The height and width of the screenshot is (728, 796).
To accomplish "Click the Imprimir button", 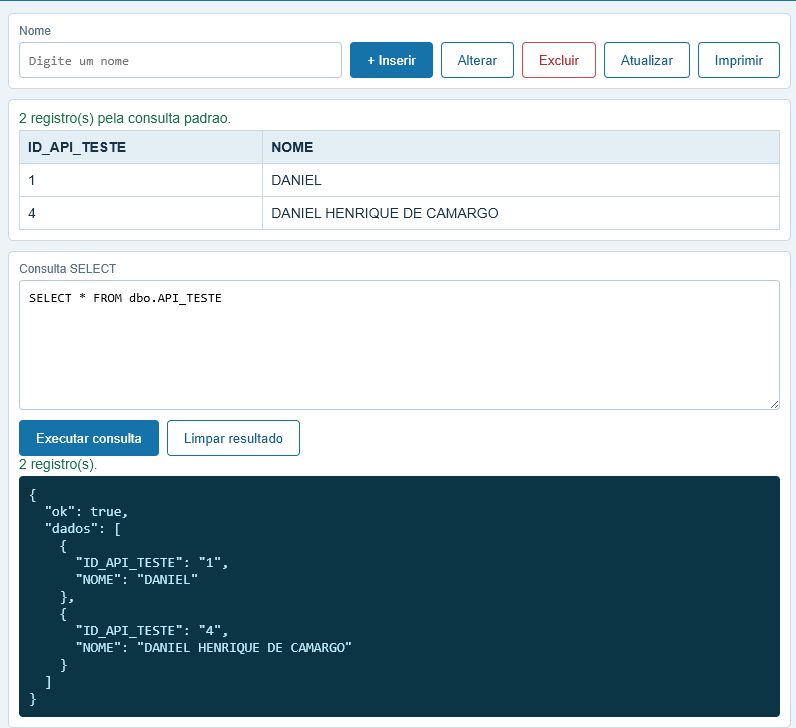I will pos(739,60).
